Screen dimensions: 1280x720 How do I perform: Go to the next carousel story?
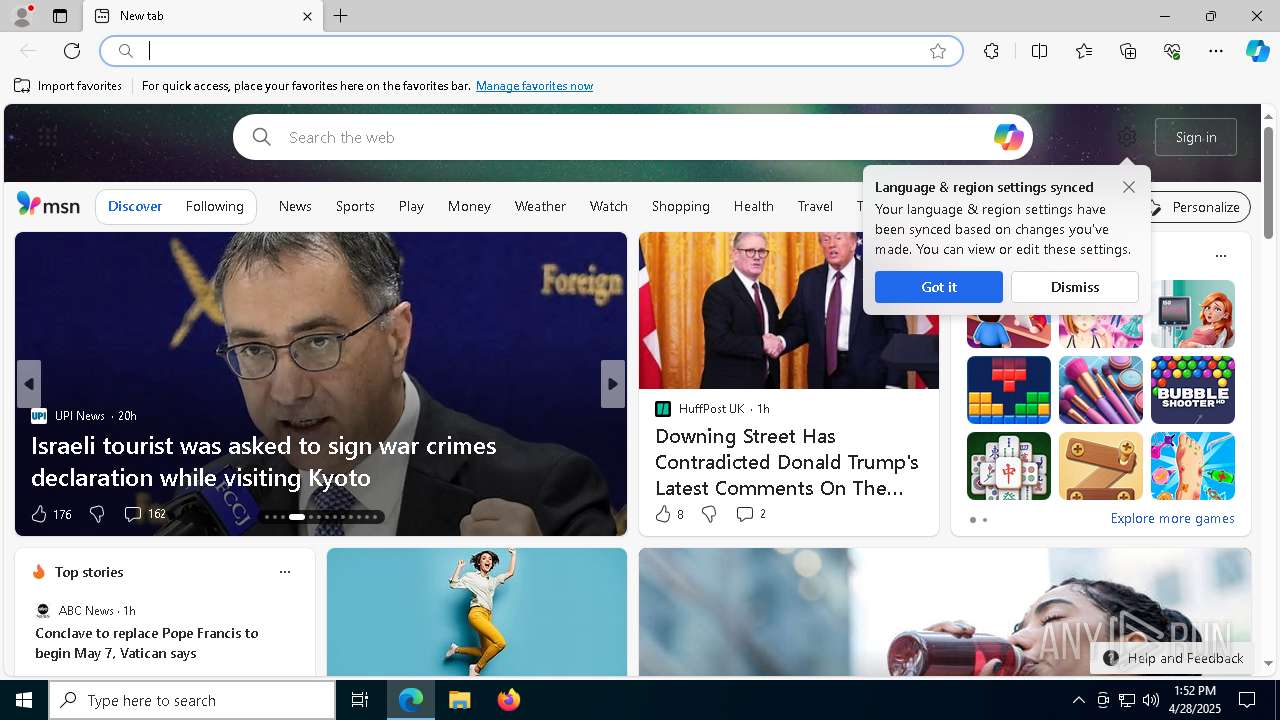point(613,384)
